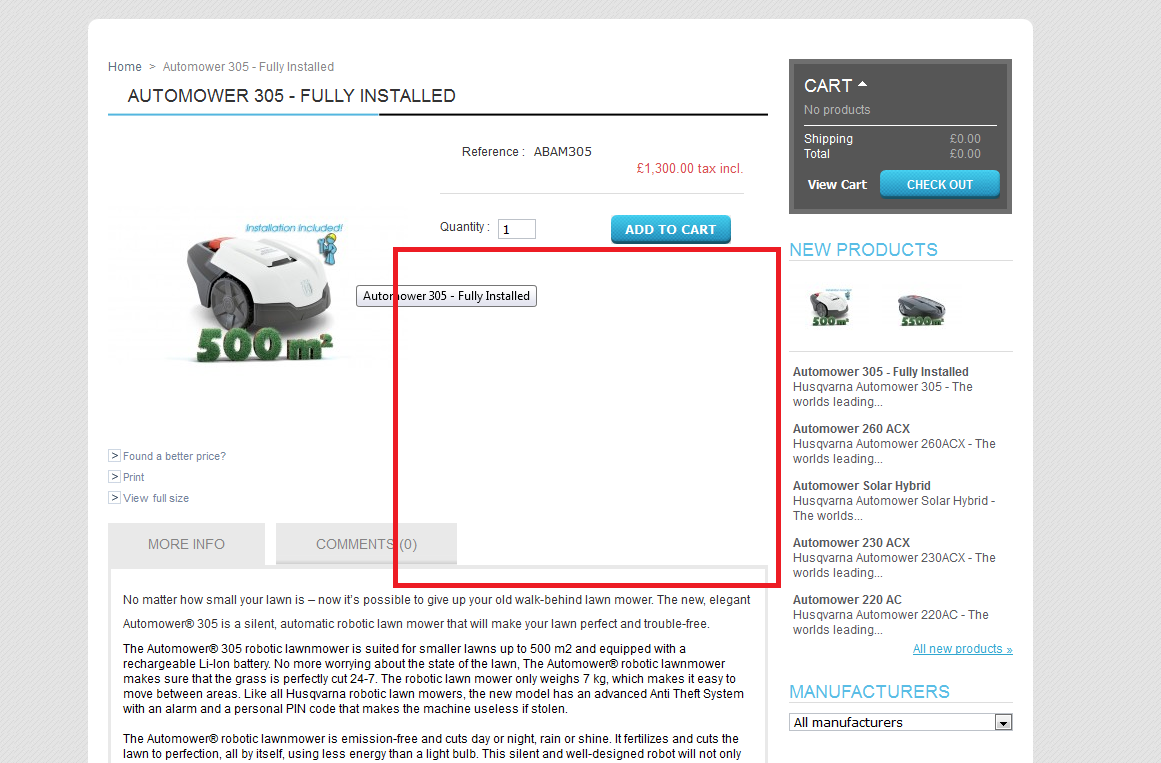This screenshot has height=763, width=1161.
Task: Click the Husqvarna Automower Solar Hybrid description text
Action: tap(894, 508)
